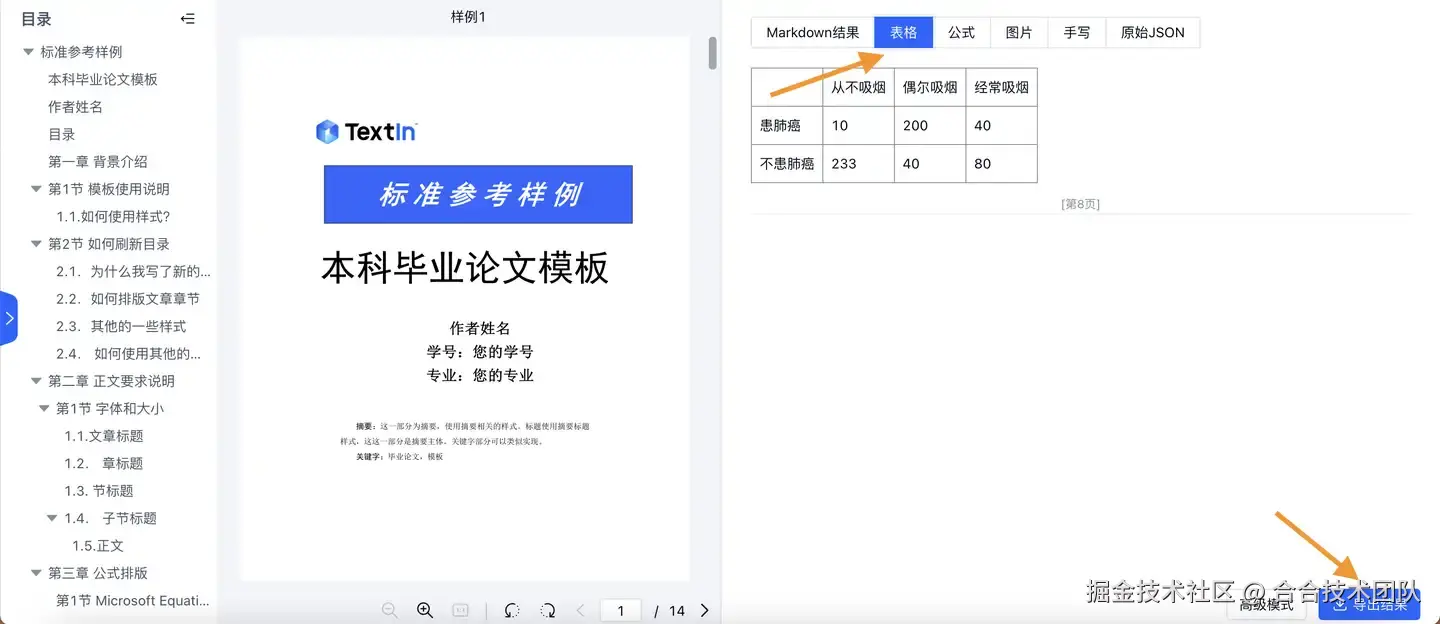This screenshot has height=624, width=1440.
Task: Go to 第一章 背景介绍 outline item
Action: (98, 162)
